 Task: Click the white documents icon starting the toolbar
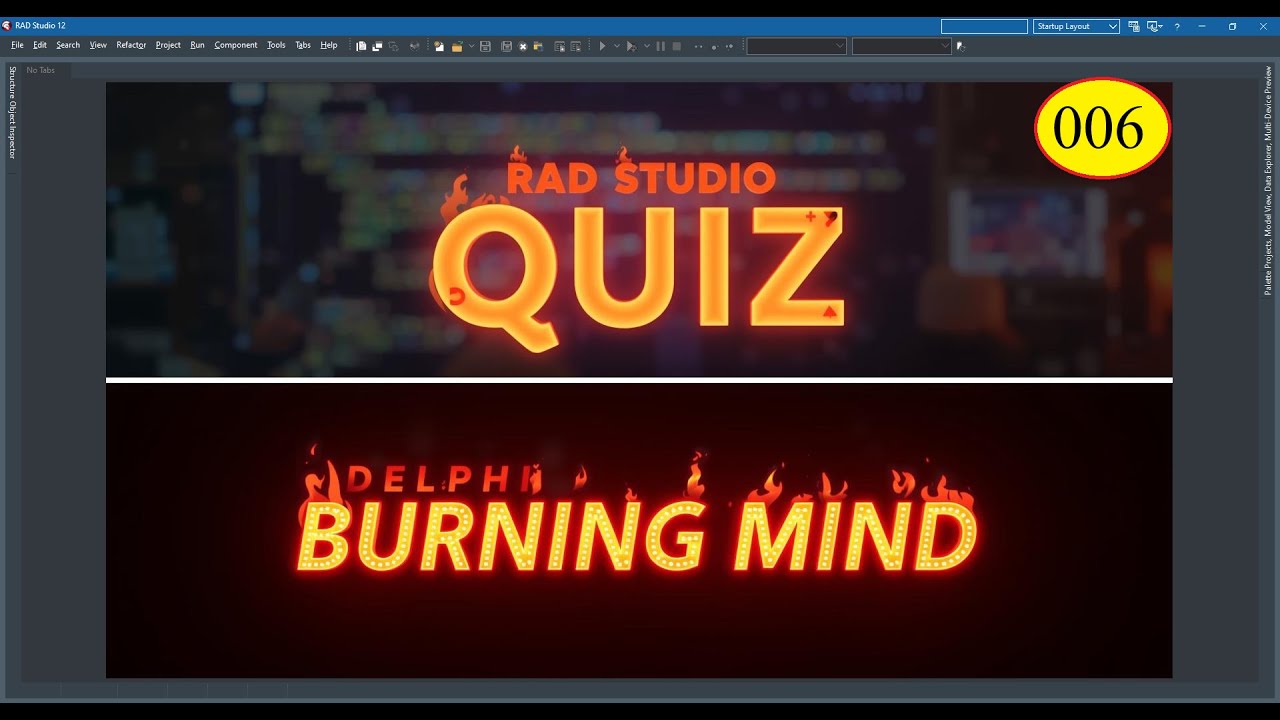tap(361, 46)
